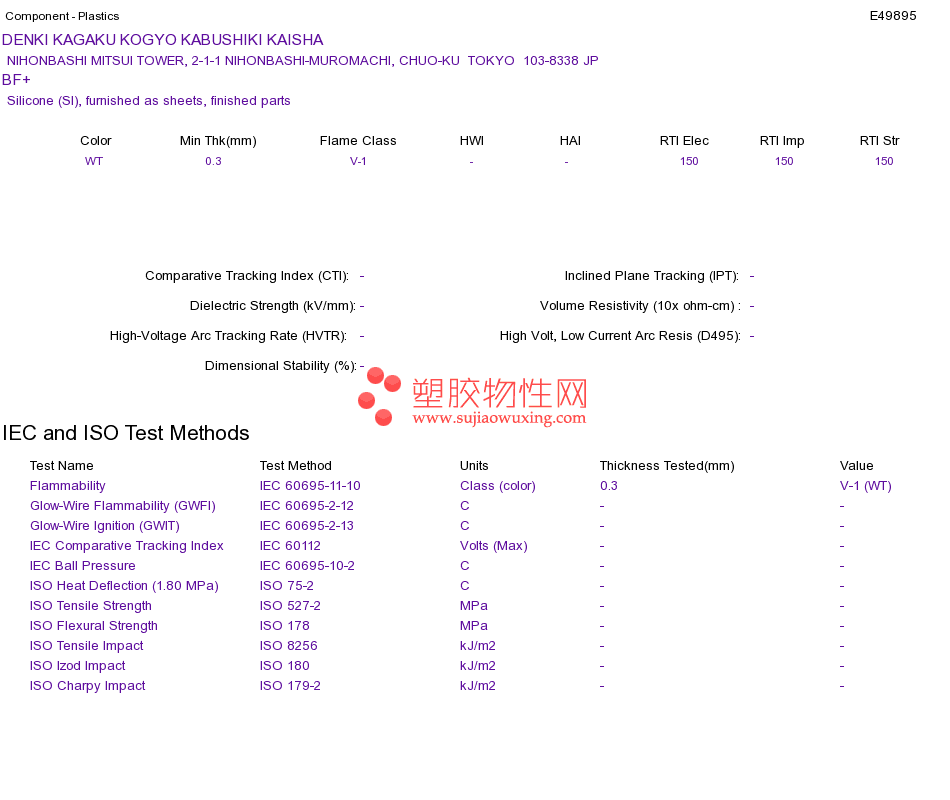Click the BF+ grade link
950x800 pixels.
(16, 80)
